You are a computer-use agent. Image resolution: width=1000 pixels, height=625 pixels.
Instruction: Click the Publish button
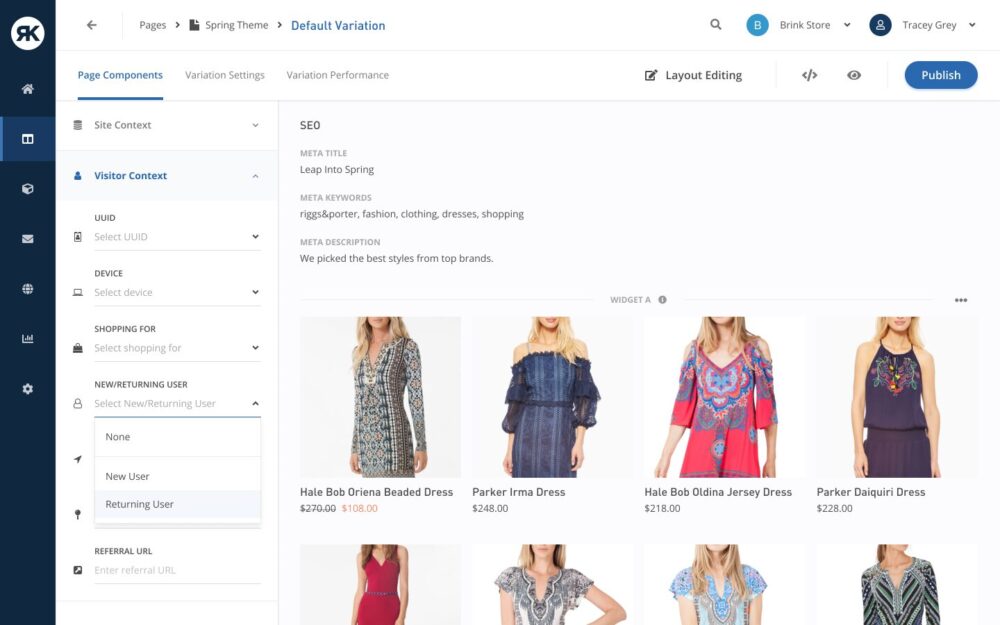click(940, 75)
